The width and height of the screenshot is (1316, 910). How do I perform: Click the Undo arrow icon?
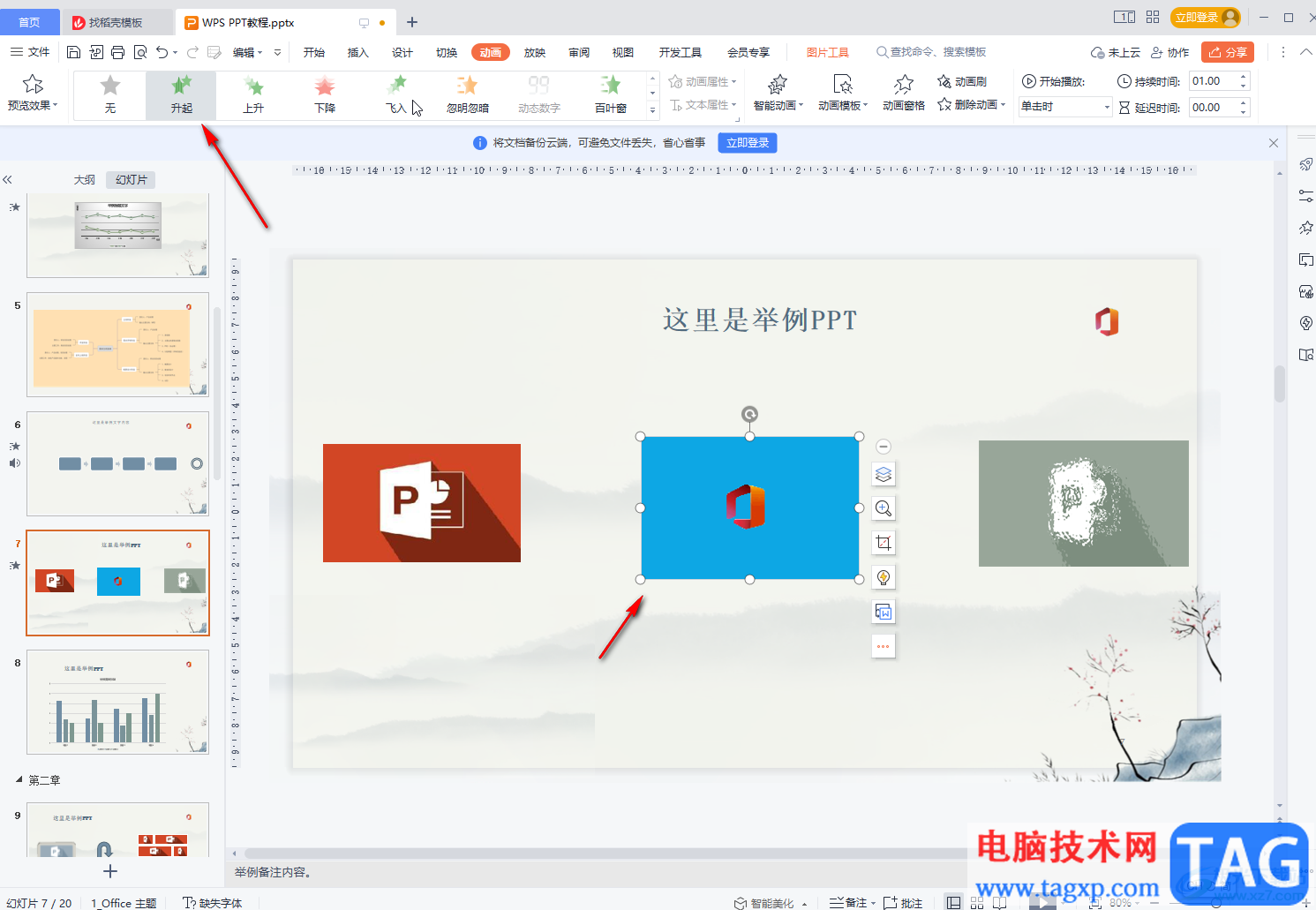pyautogui.click(x=162, y=52)
